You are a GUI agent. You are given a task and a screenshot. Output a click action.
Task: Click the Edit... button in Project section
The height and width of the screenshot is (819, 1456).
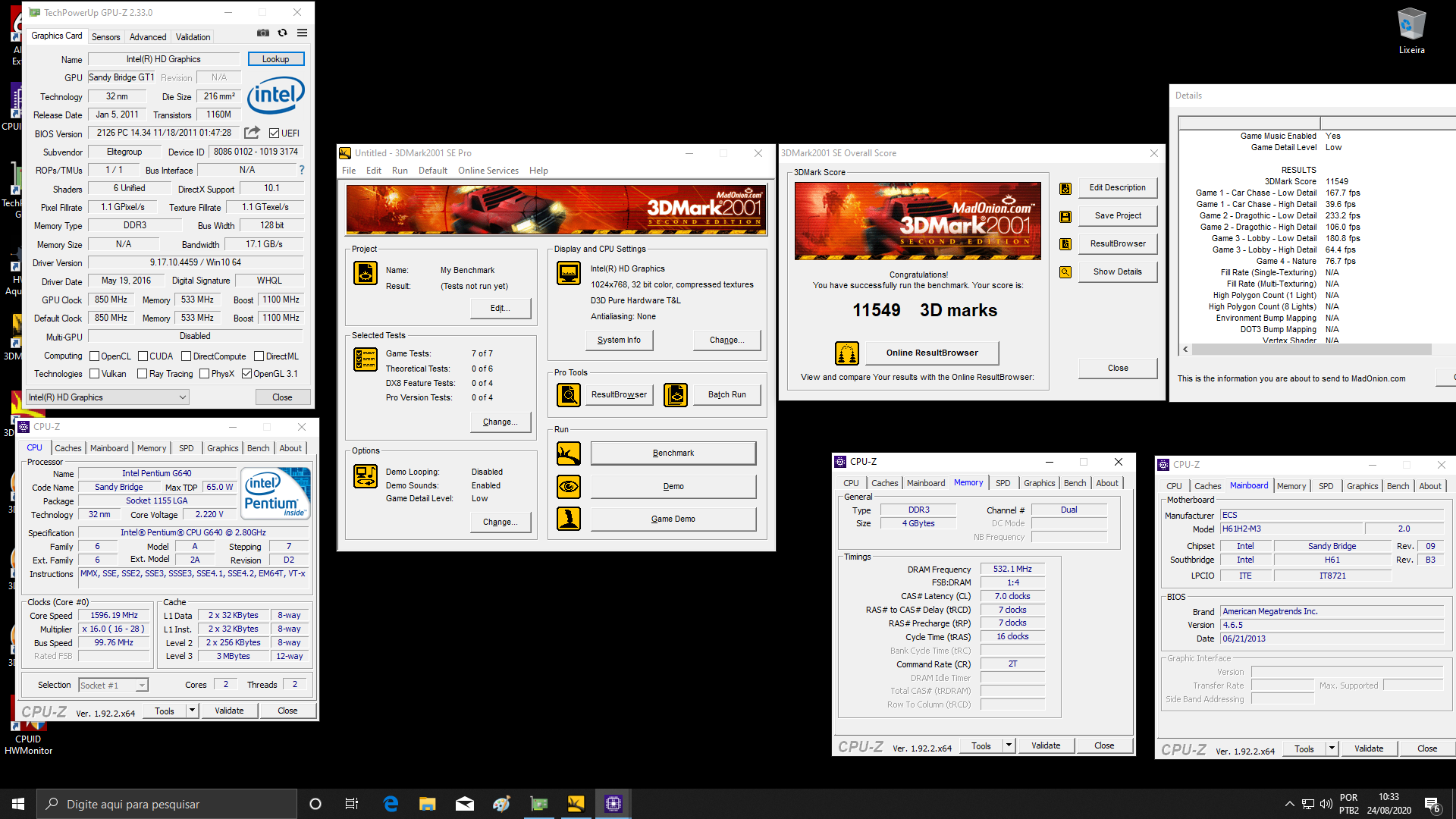(500, 308)
